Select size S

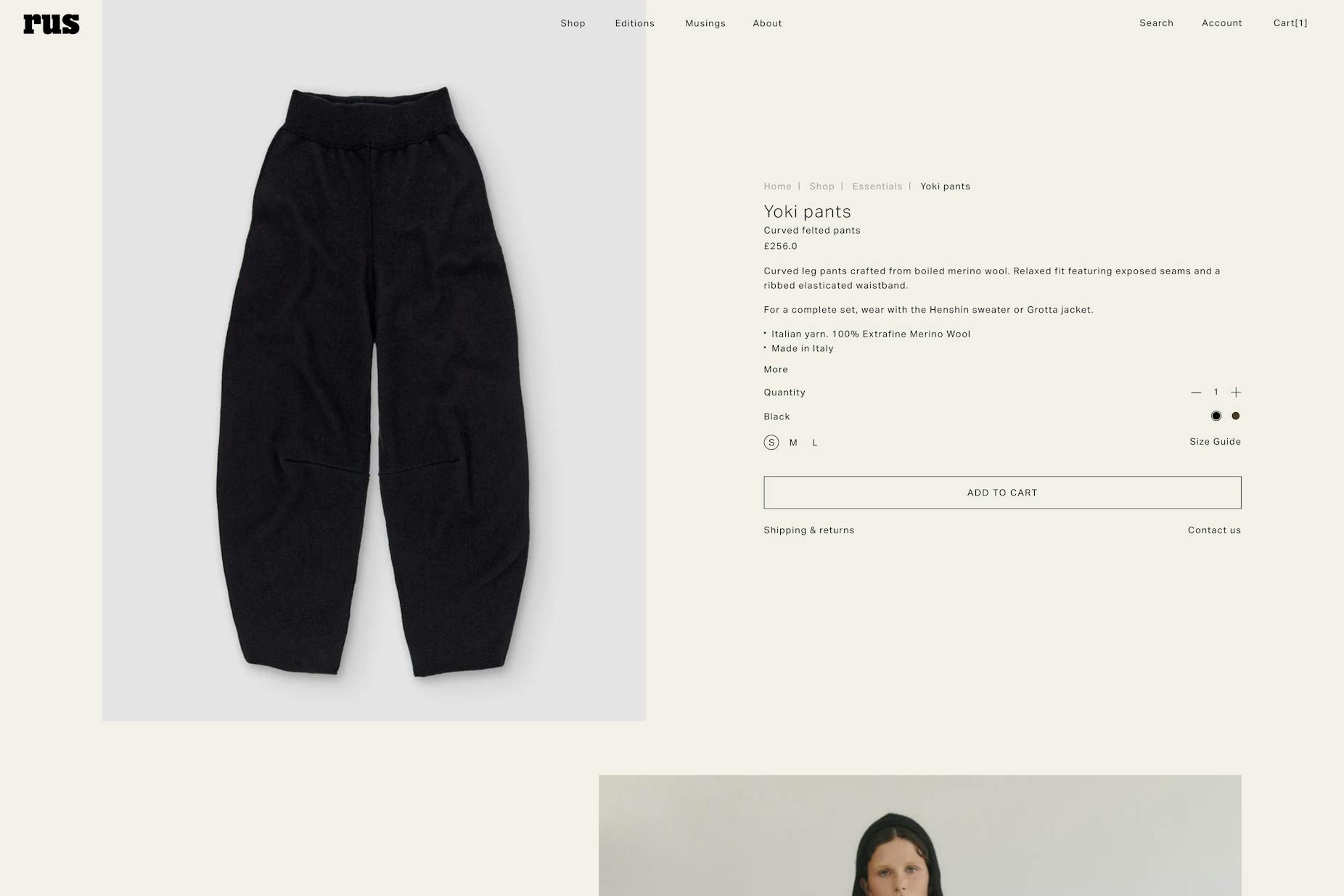771,443
